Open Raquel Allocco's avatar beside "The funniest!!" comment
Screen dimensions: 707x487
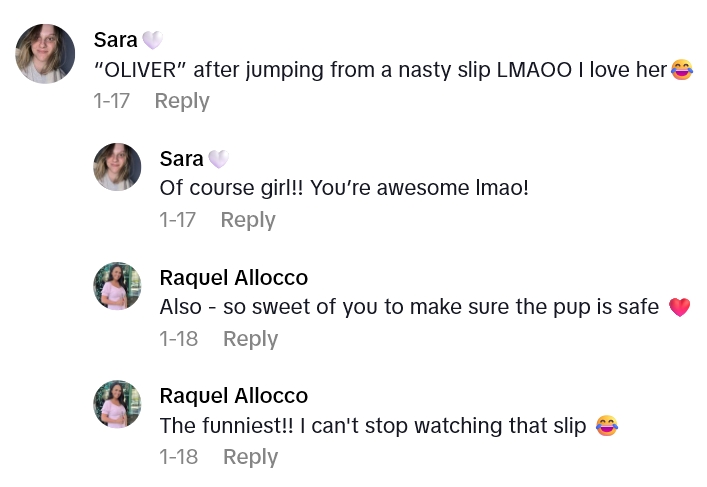[118, 404]
